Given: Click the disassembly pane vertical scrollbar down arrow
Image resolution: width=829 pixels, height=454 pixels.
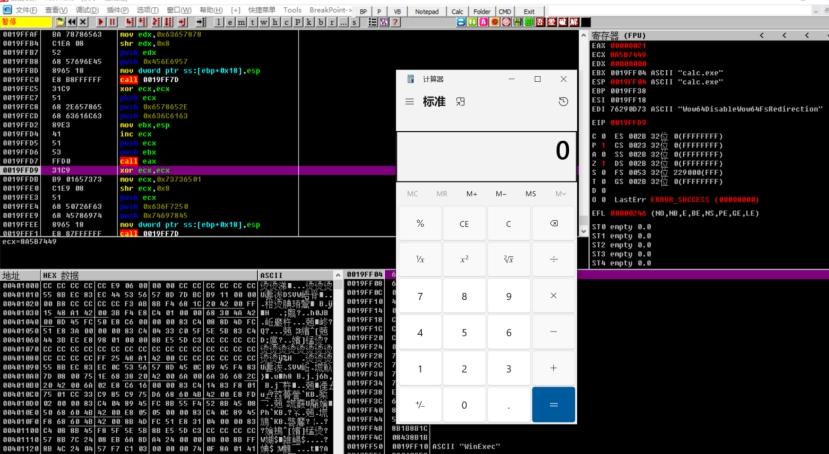Looking at the screenshot, I should [584, 231].
